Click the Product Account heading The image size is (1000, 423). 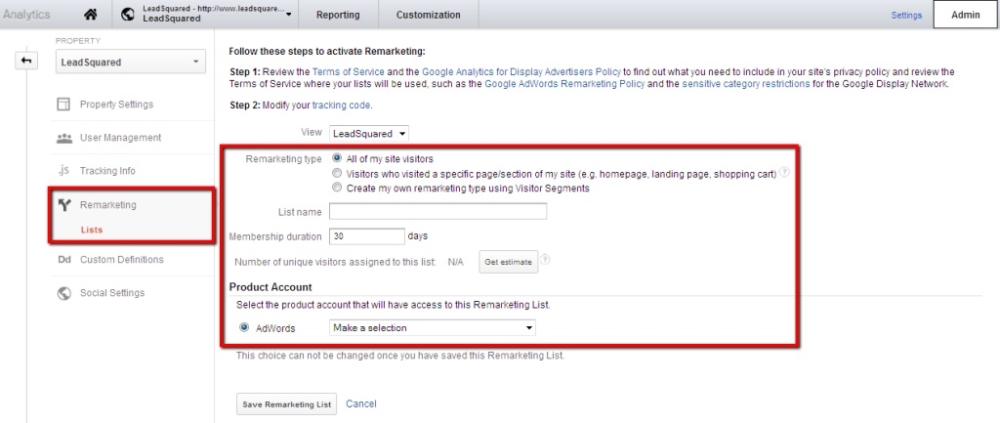click(x=270, y=287)
